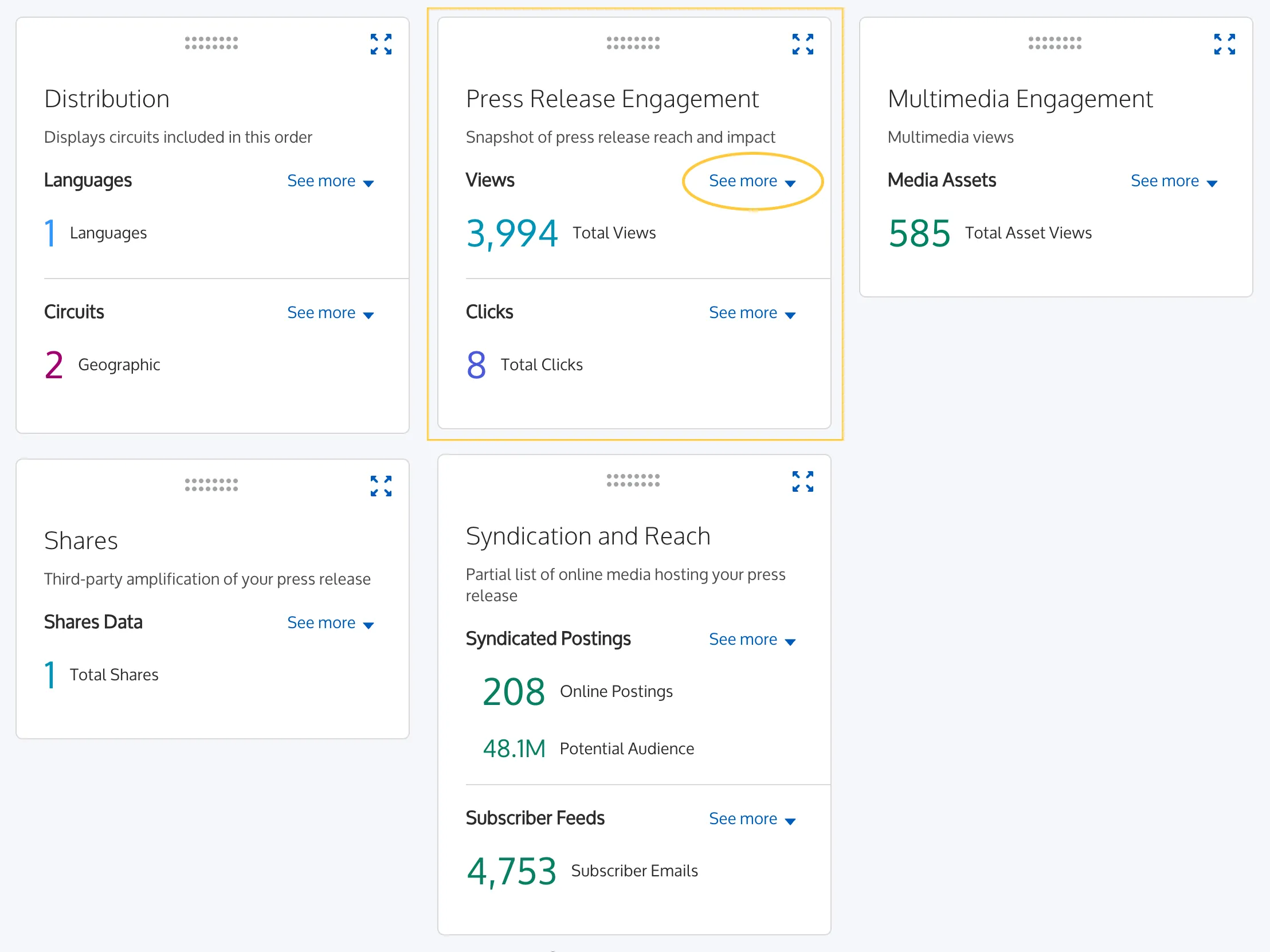This screenshot has width=1270, height=952.
Task: Click the Press Release Engagement title
Action: tap(612, 99)
